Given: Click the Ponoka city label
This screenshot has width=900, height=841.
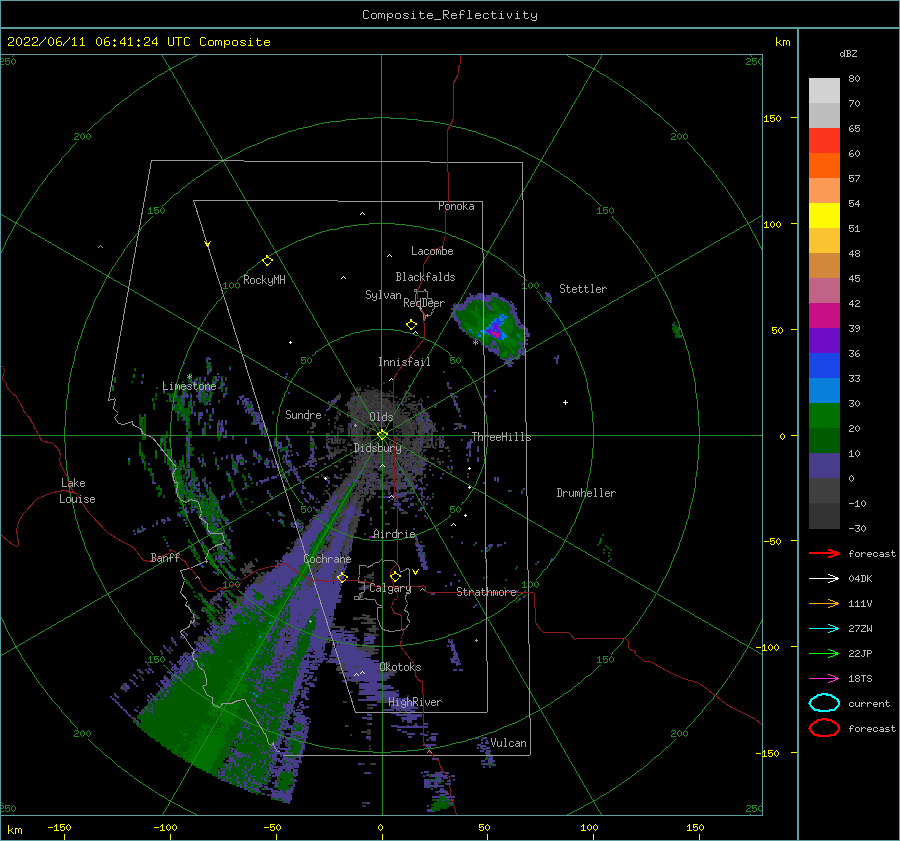Looking at the screenshot, I should pos(456,206).
